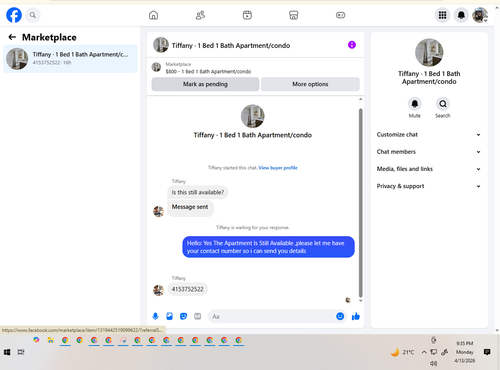Click the back arrow beside Marketplace
Viewport: 500px width, 370px height.
pos(12,37)
